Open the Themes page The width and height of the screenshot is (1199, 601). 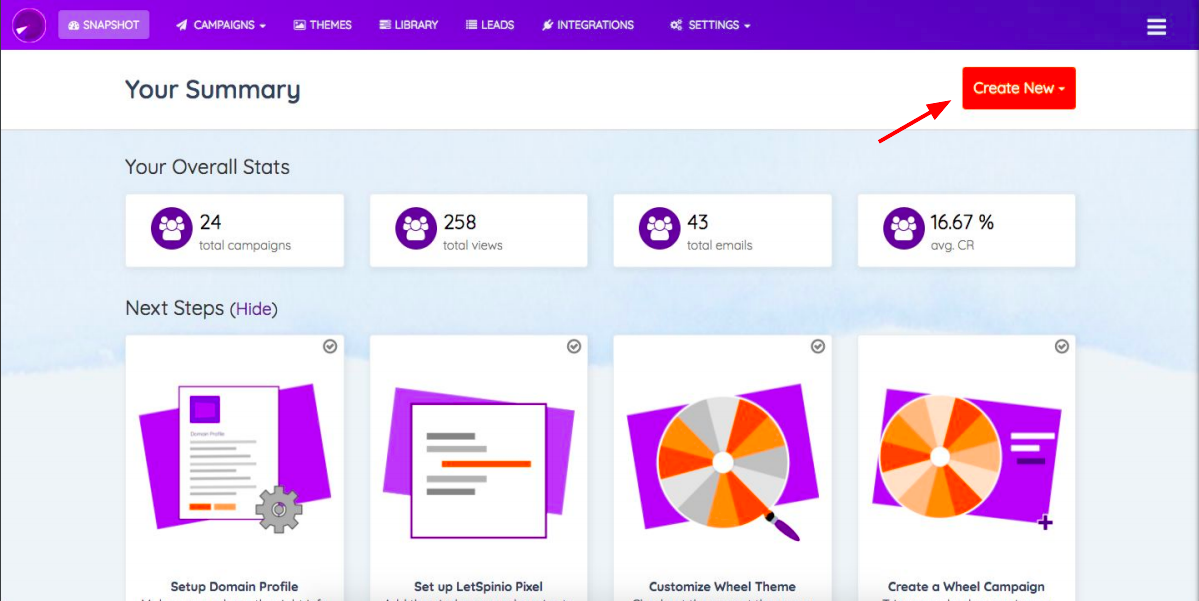pos(322,25)
